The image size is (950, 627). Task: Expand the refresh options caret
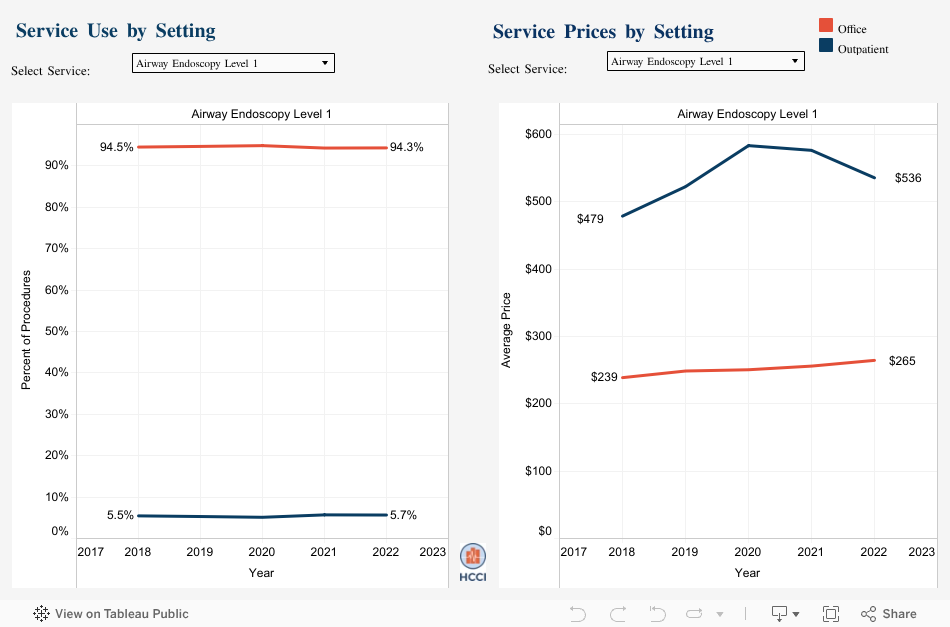(720, 614)
